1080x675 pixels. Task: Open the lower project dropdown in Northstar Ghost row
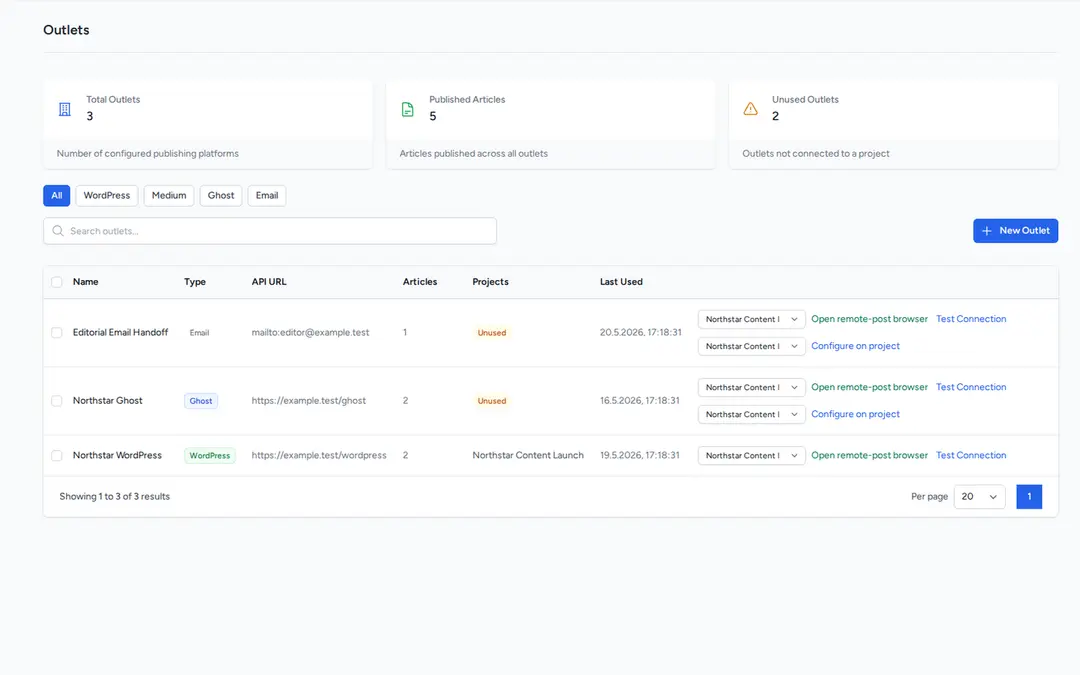click(x=751, y=414)
